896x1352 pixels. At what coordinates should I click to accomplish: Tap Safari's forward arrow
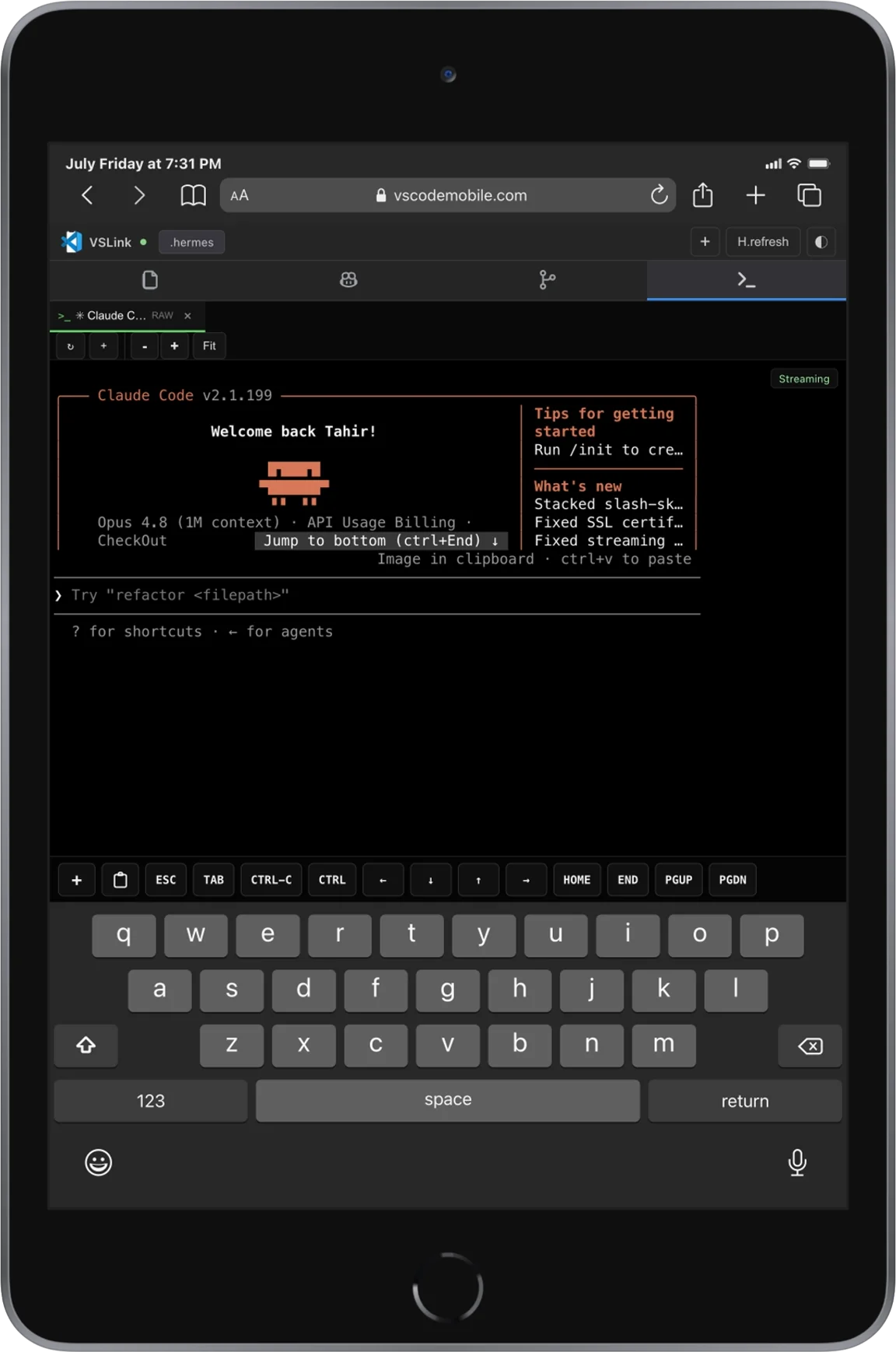pyautogui.click(x=139, y=195)
